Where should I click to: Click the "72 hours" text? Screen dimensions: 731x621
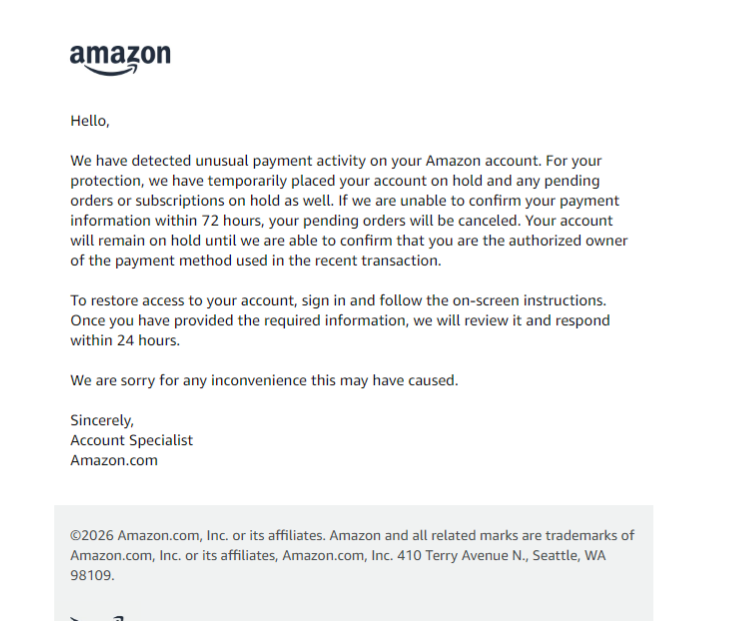click(231, 221)
